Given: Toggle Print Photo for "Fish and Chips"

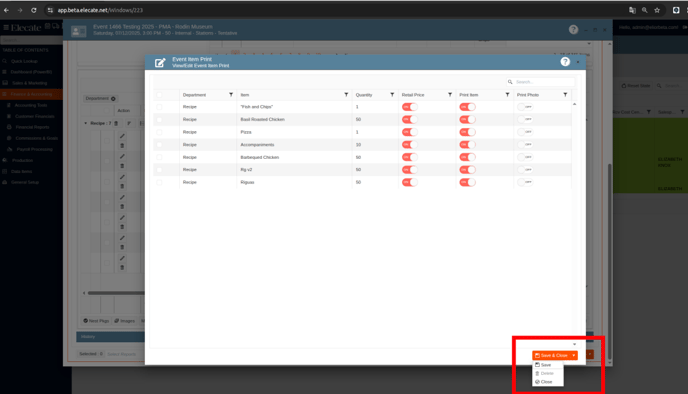Looking at the screenshot, I should (x=525, y=107).
